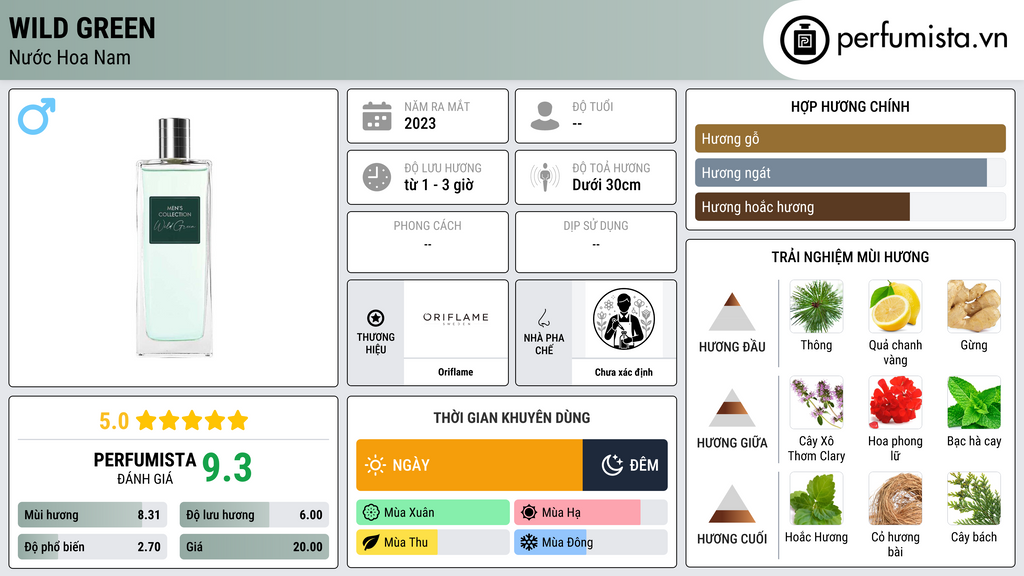This screenshot has width=1024, height=576.
Task: Click the perfumista.vn site name text
Action: (x=923, y=39)
